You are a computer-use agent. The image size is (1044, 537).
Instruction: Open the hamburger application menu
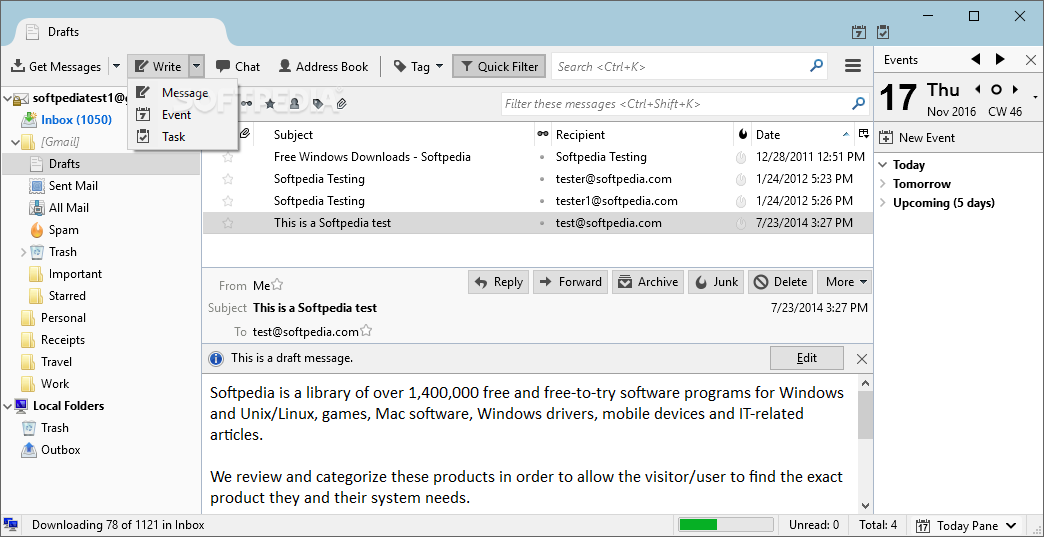tap(853, 66)
